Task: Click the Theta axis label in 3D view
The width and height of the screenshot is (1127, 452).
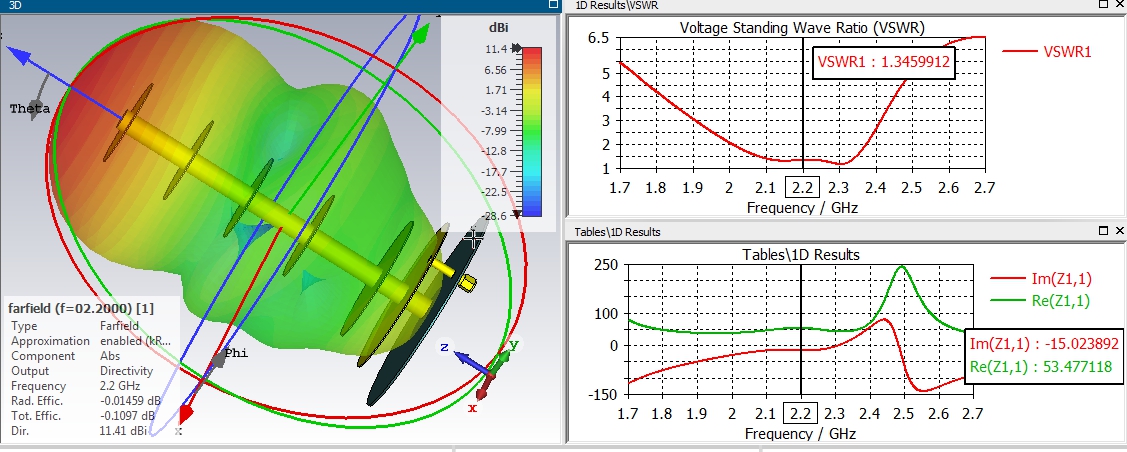Action: (29, 109)
